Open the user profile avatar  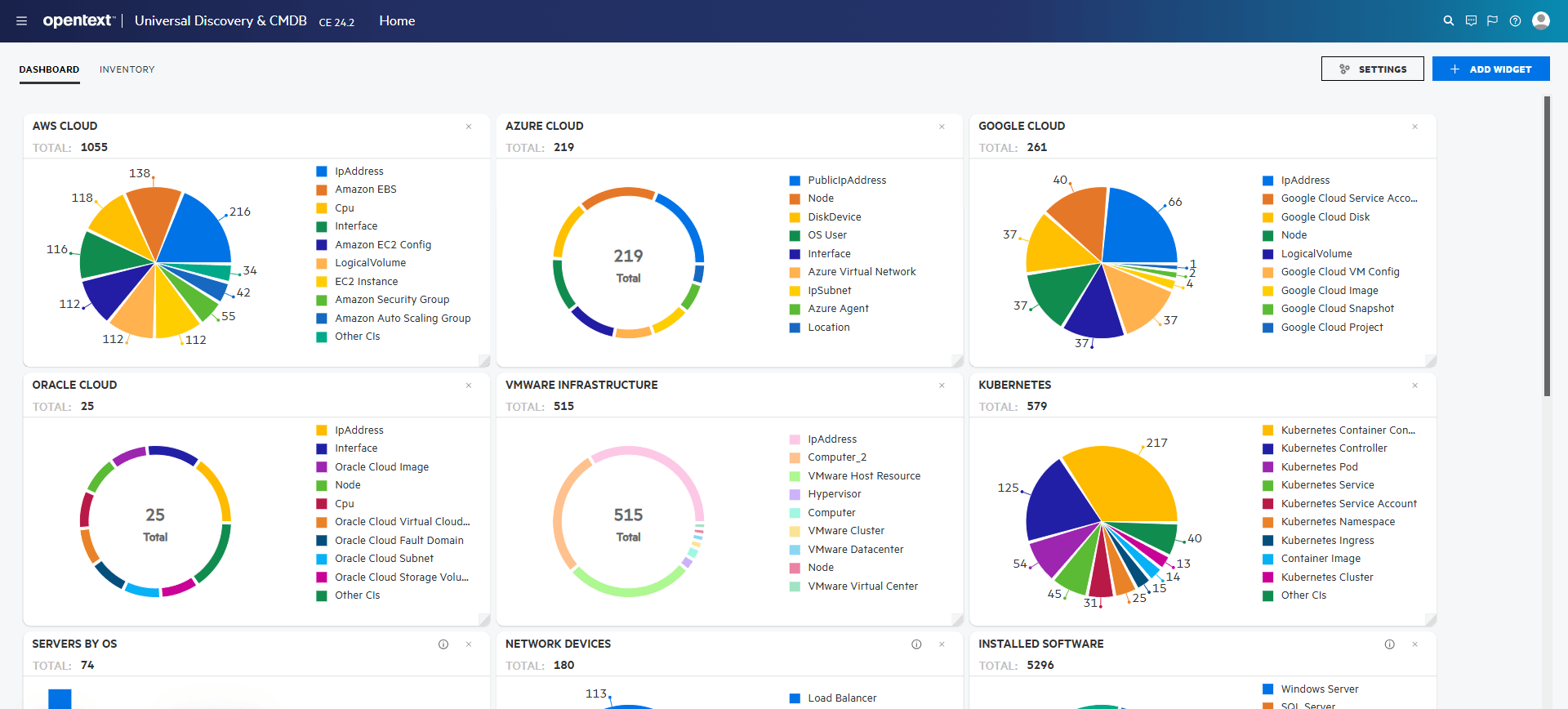tap(1541, 20)
